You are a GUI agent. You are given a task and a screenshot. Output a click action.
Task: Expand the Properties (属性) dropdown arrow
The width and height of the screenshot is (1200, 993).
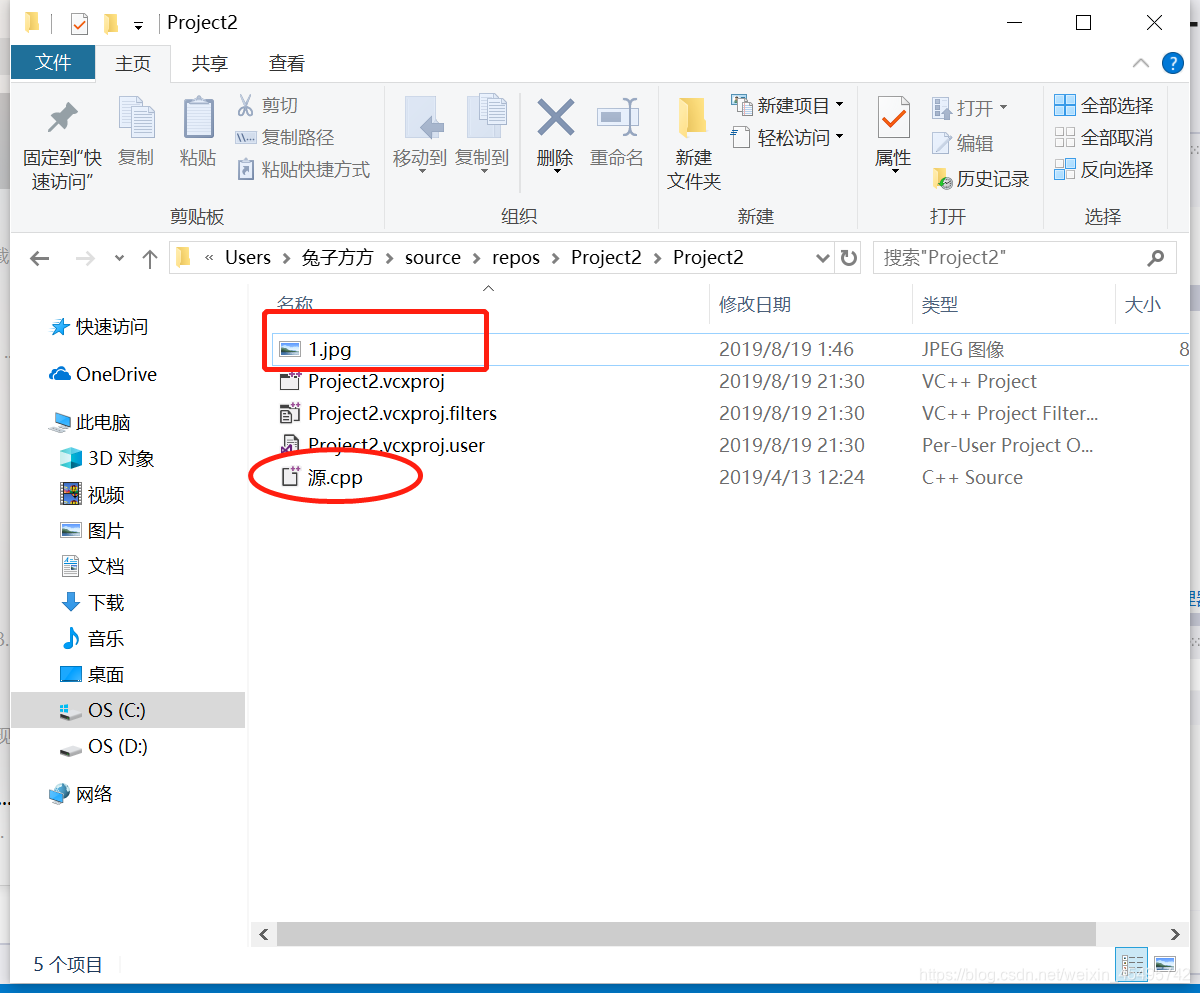point(893,172)
